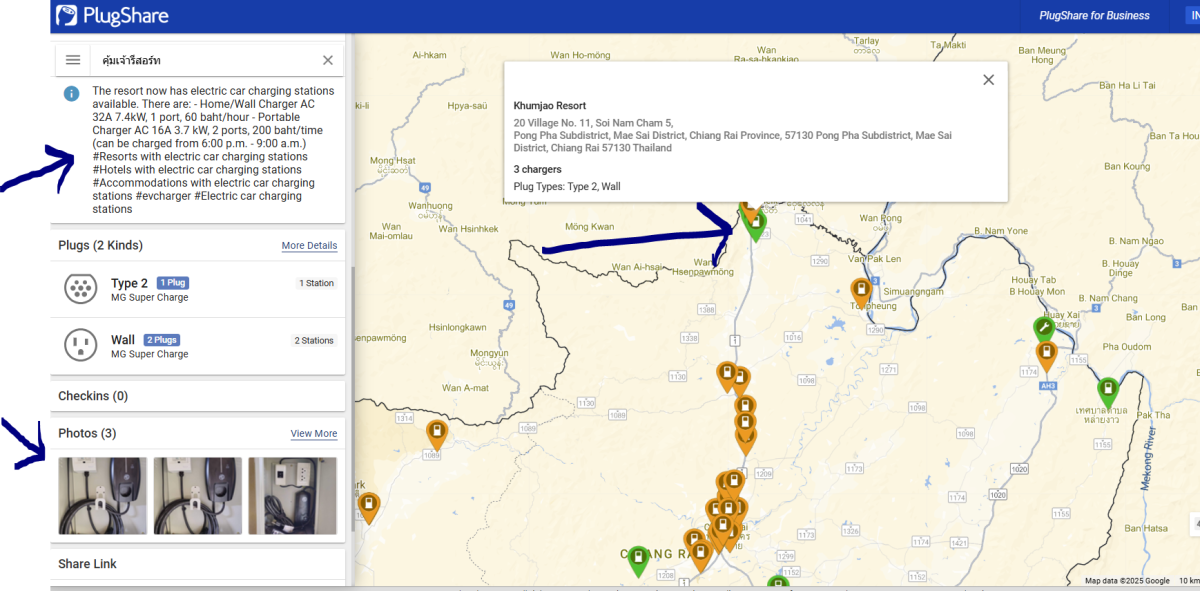Select the '1 Station' label in the Type 2 row
The image size is (1200, 591).
click(316, 283)
